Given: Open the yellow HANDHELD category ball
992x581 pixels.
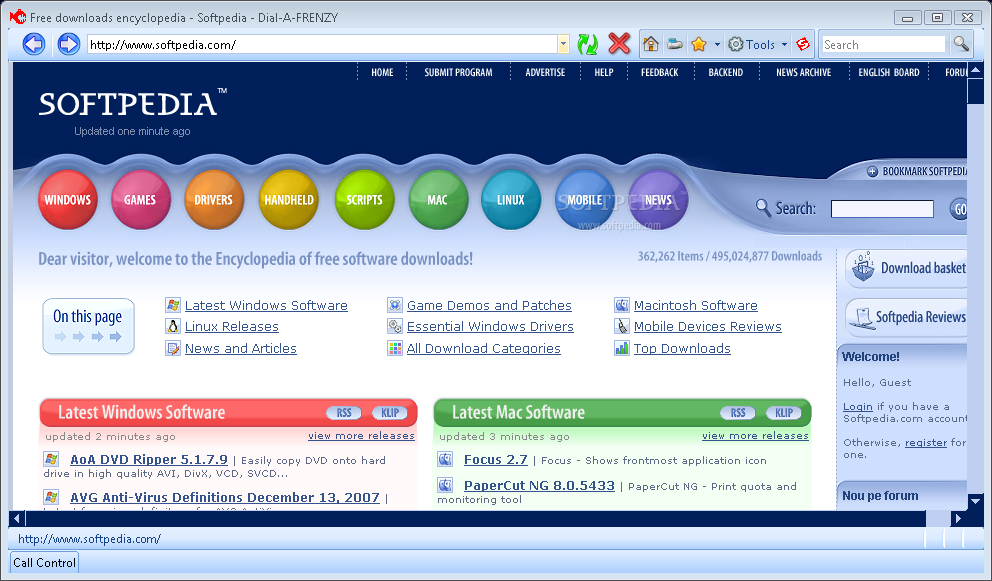Looking at the screenshot, I should coord(288,199).
